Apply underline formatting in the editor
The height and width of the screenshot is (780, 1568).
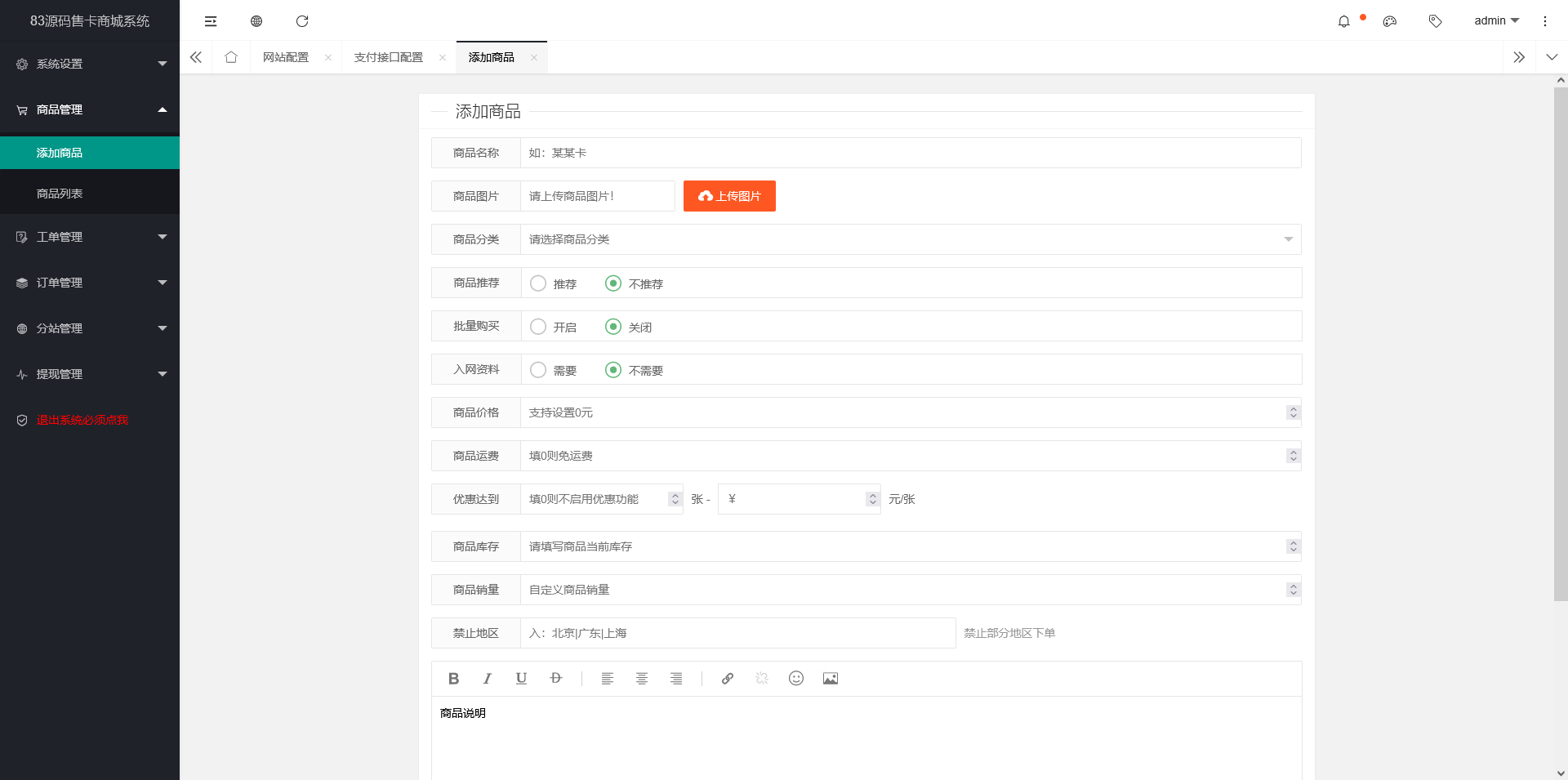[521, 678]
